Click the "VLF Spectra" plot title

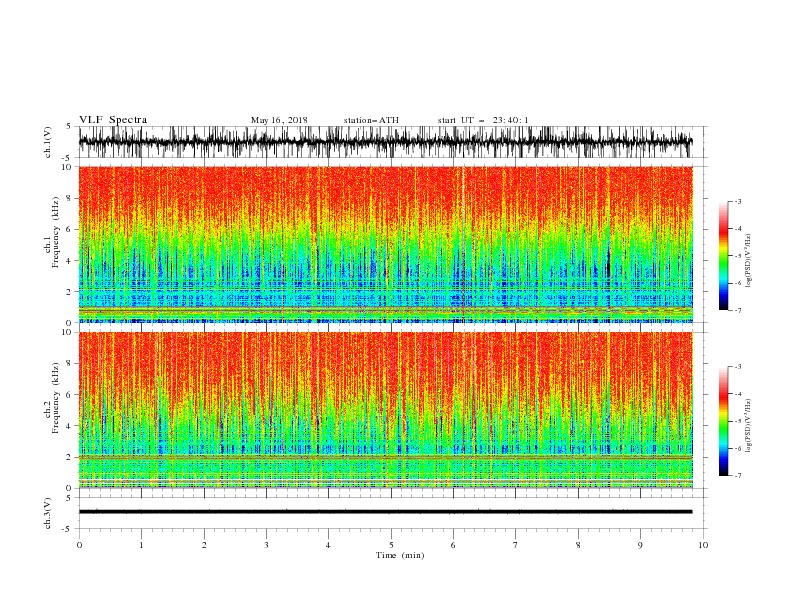[x=113, y=120]
